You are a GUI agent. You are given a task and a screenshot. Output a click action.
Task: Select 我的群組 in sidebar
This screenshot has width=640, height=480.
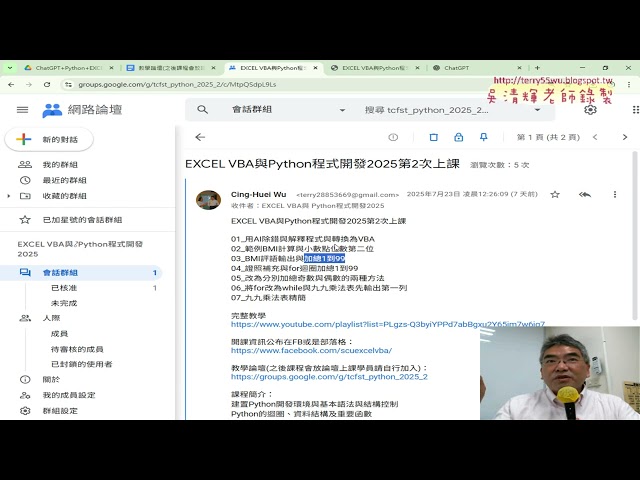tap(60, 164)
